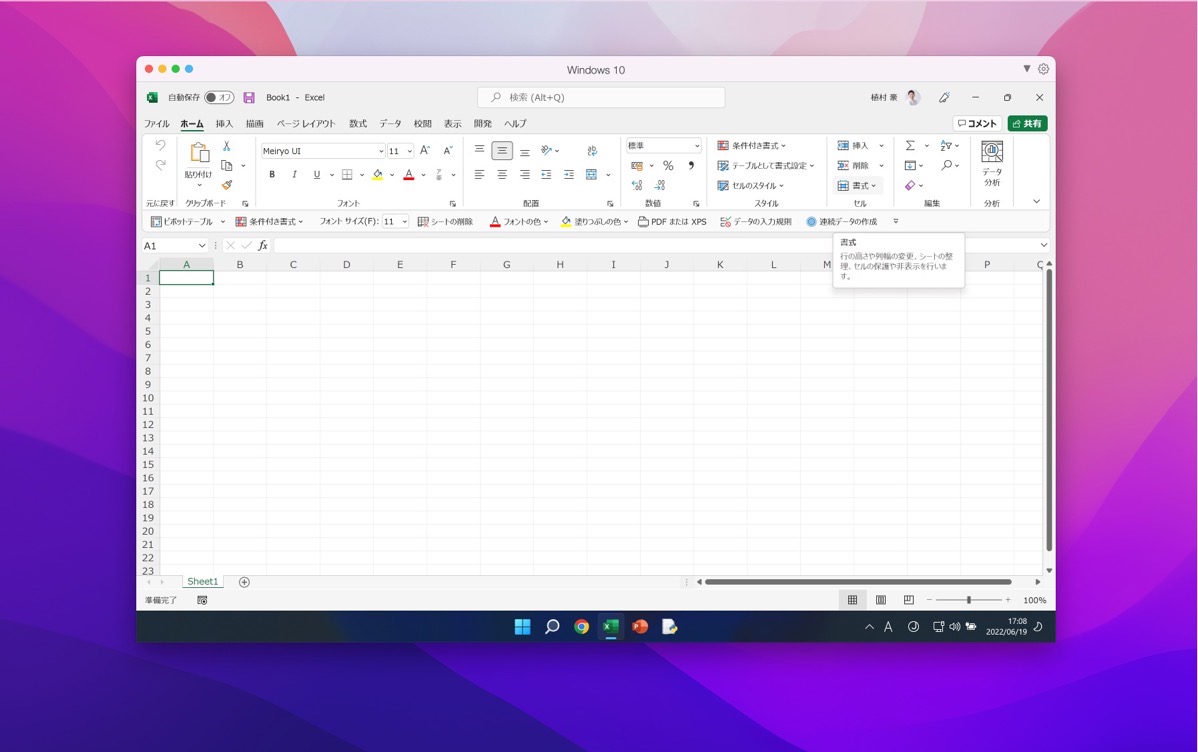Click the Sort and Filter icon

coord(947,145)
